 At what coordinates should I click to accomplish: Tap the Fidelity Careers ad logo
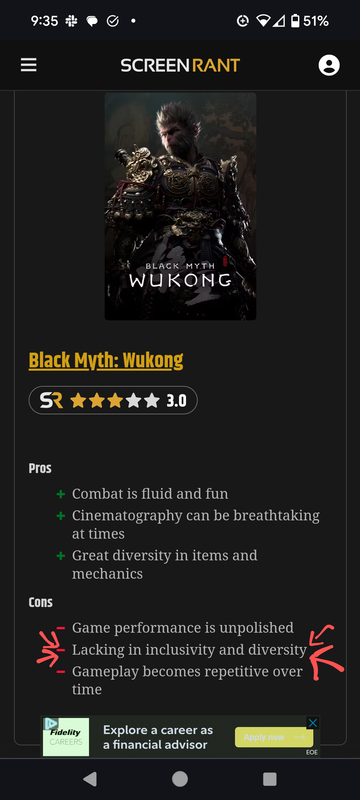pyautogui.click(x=66, y=737)
